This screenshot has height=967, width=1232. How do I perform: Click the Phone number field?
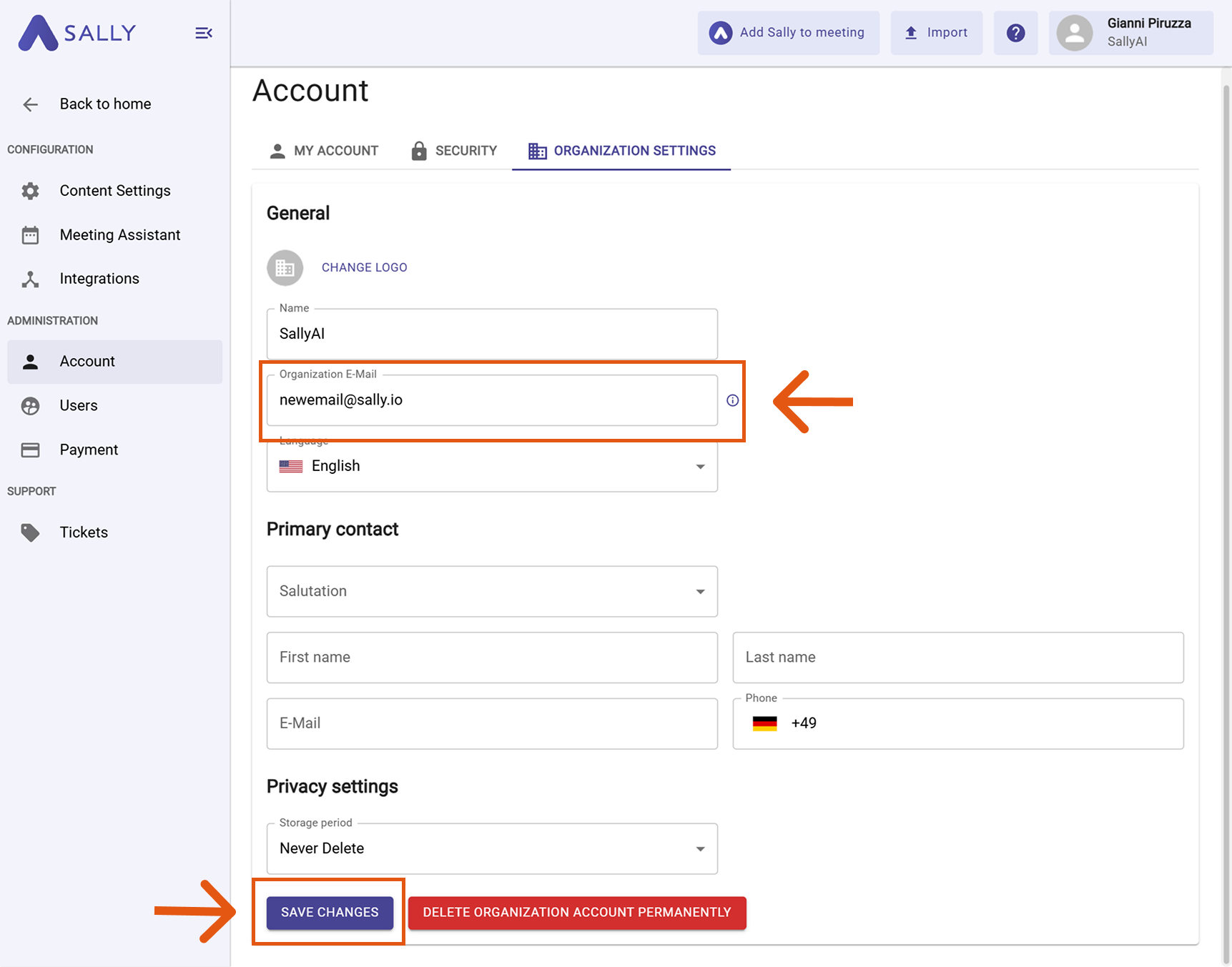(x=958, y=723)
